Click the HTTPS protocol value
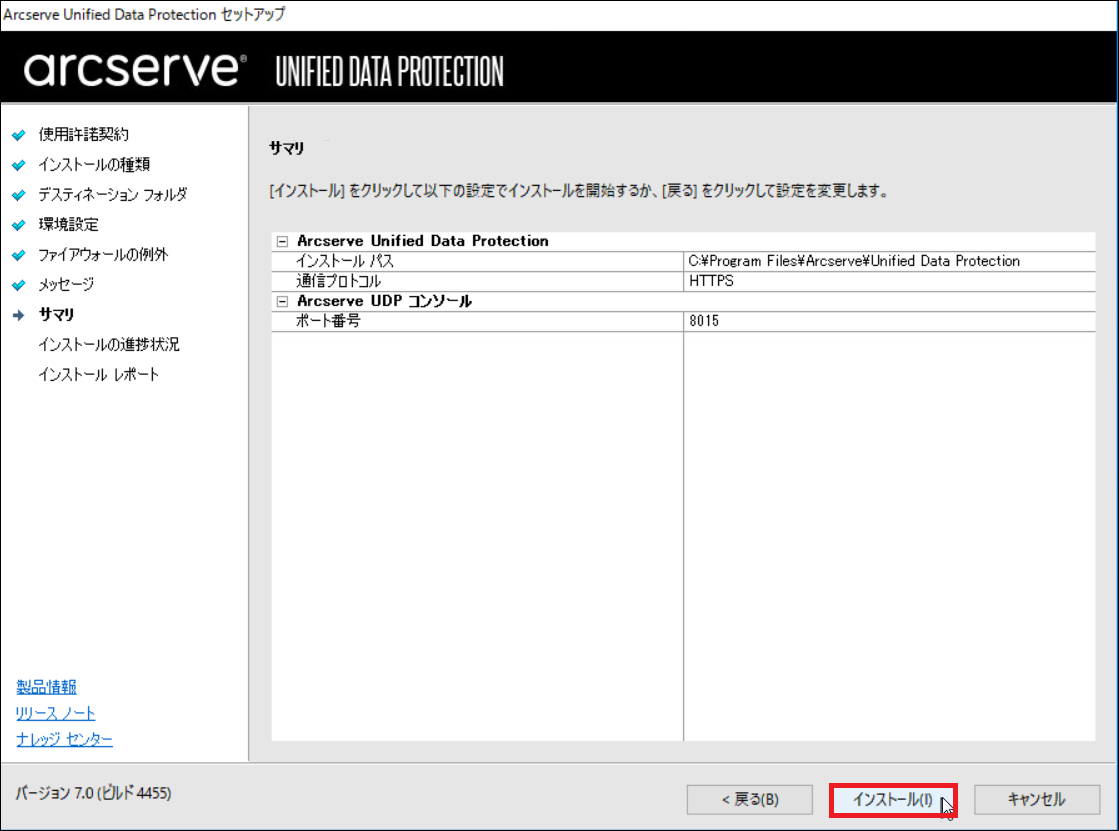1119x831 pixels. 711,281
